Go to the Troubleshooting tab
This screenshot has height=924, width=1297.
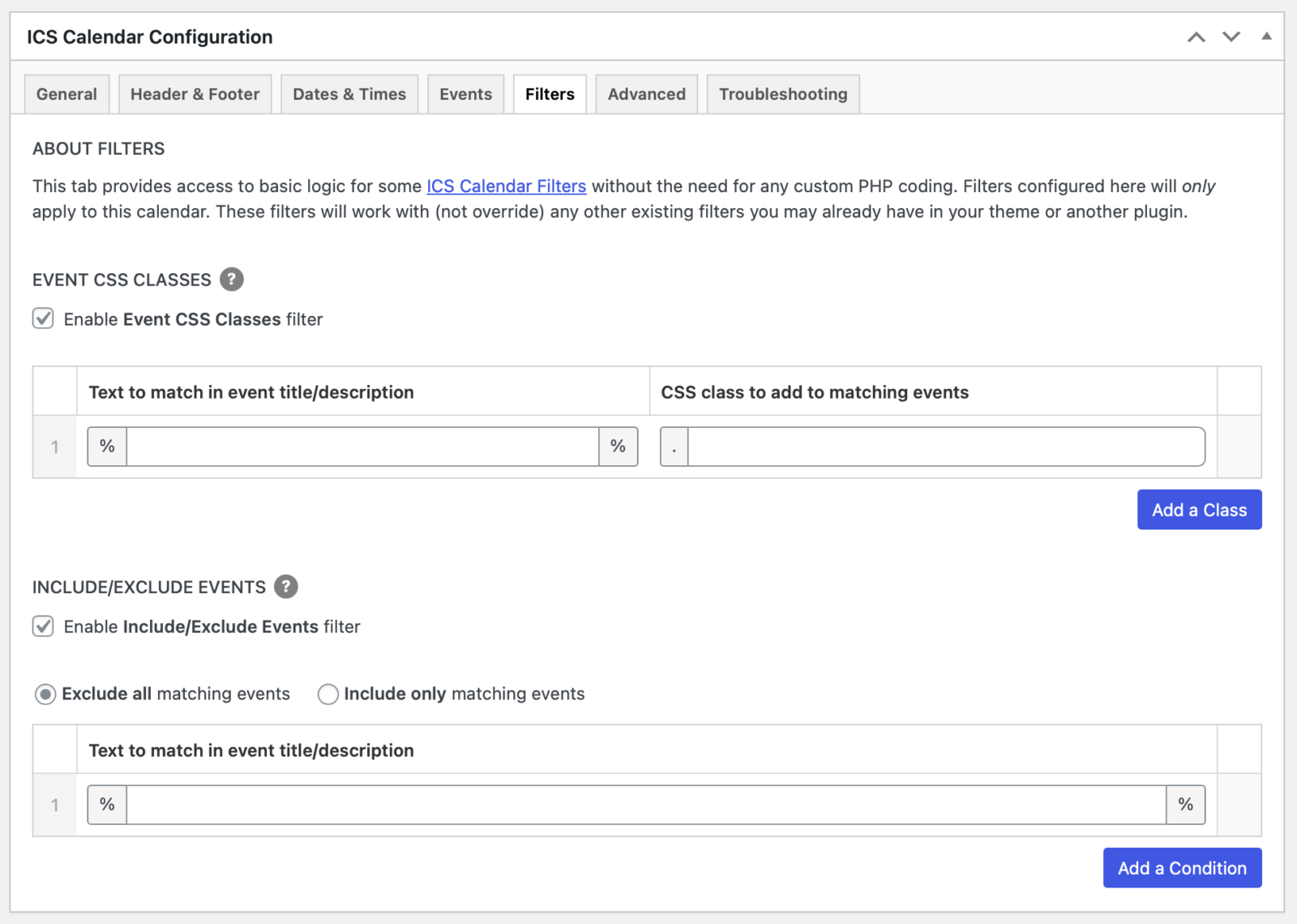coord(783,94)
